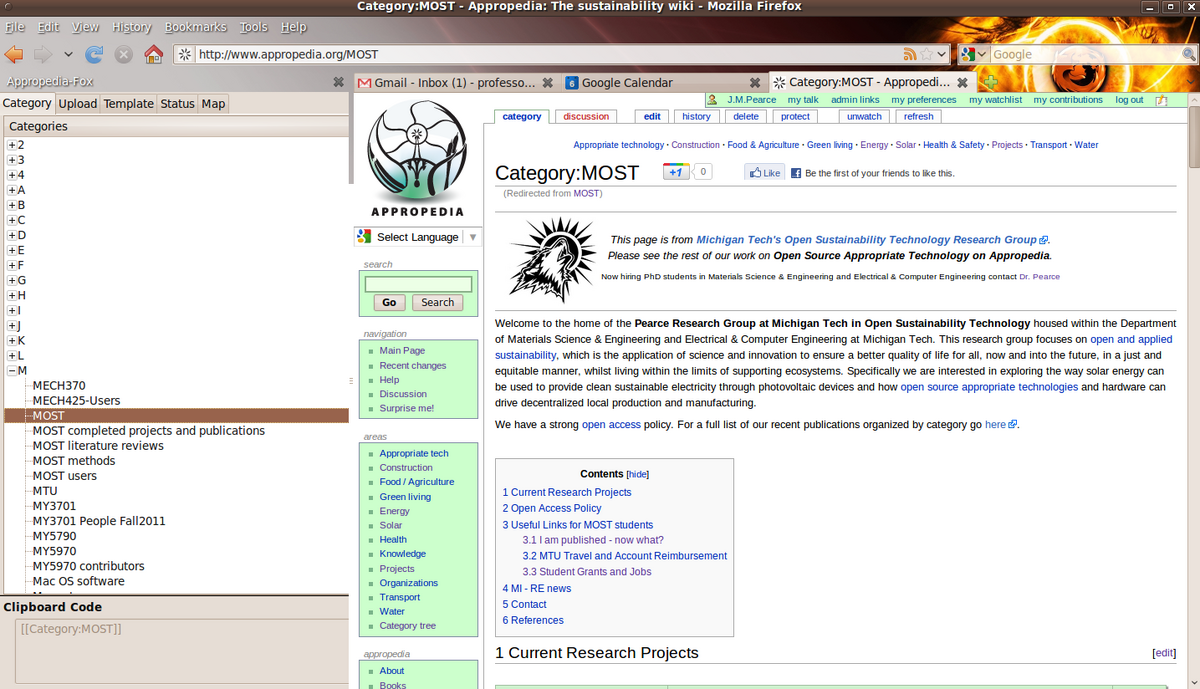This screenshot has width=1200, height=689.
Task: Close the Gmail Inbox tab
Action: pos(546,83)
